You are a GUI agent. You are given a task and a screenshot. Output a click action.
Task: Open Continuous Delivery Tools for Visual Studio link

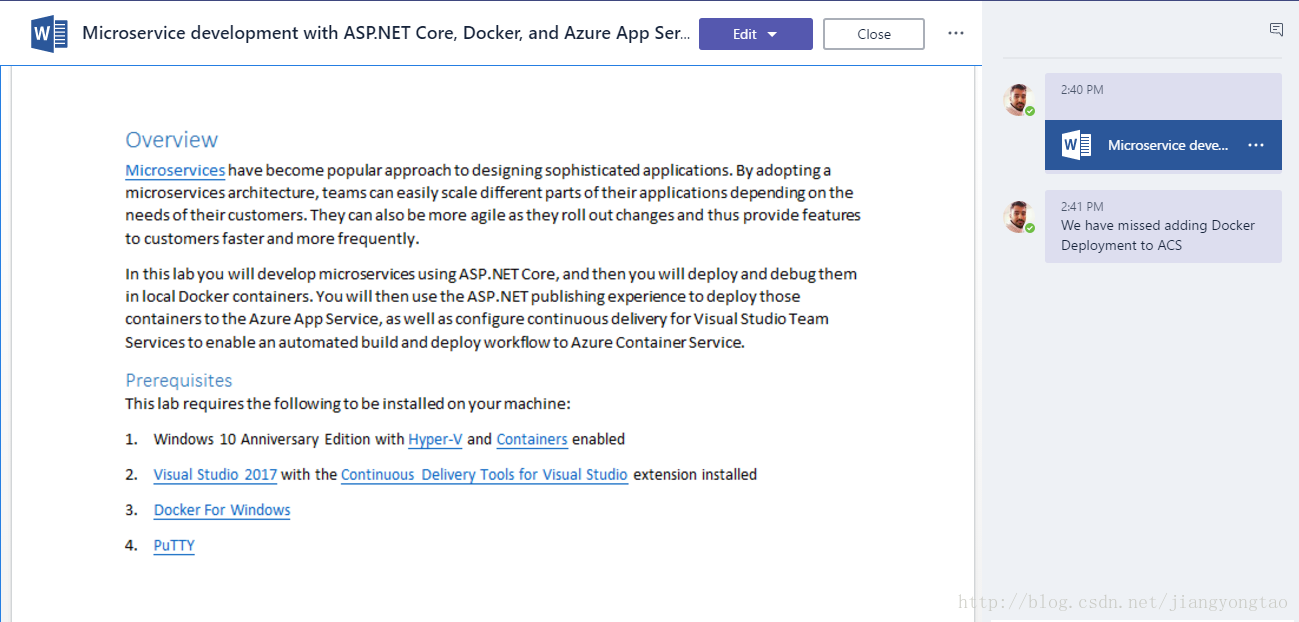point(484,475)
